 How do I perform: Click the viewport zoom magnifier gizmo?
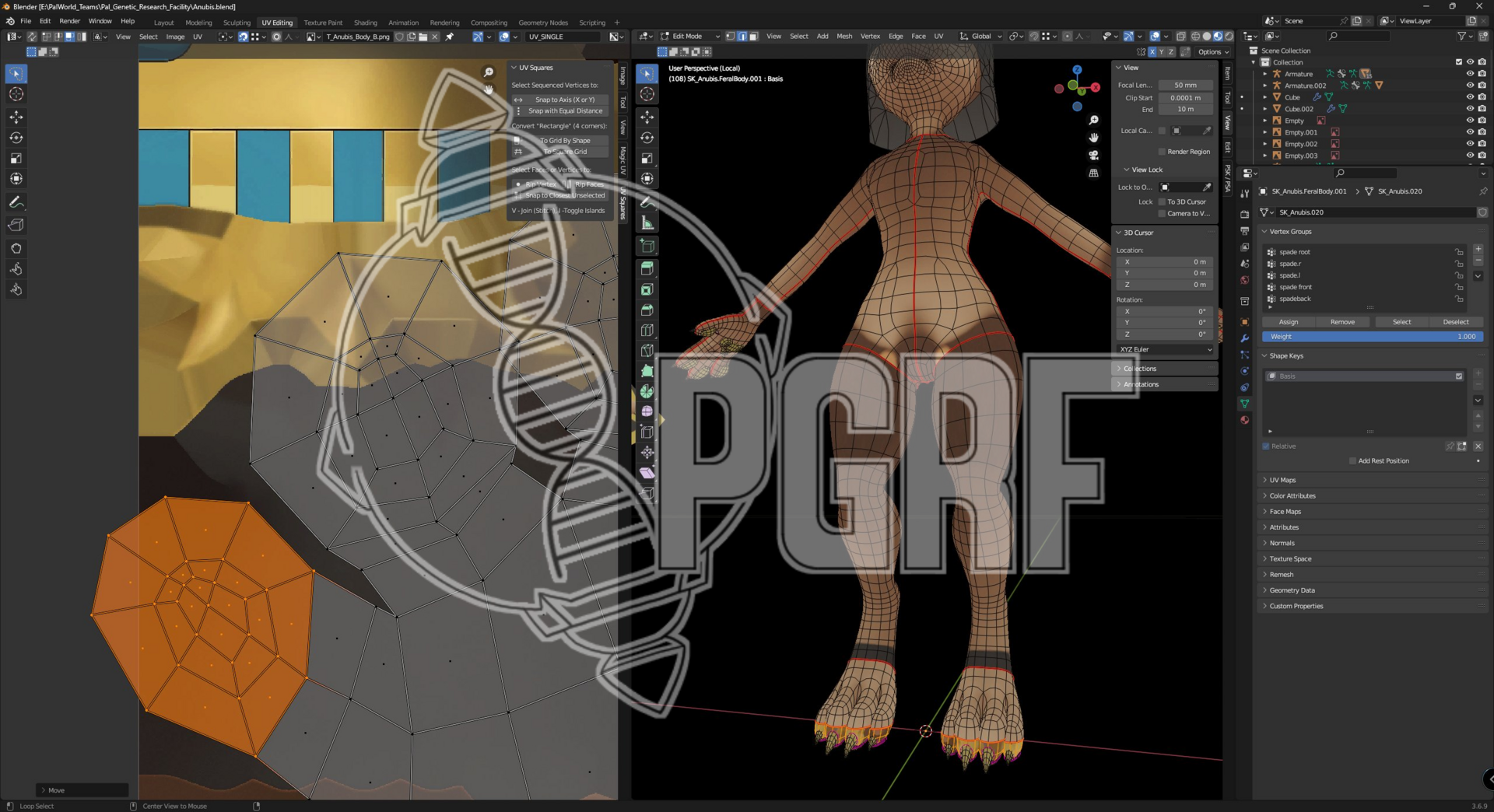pos(1093,121)
